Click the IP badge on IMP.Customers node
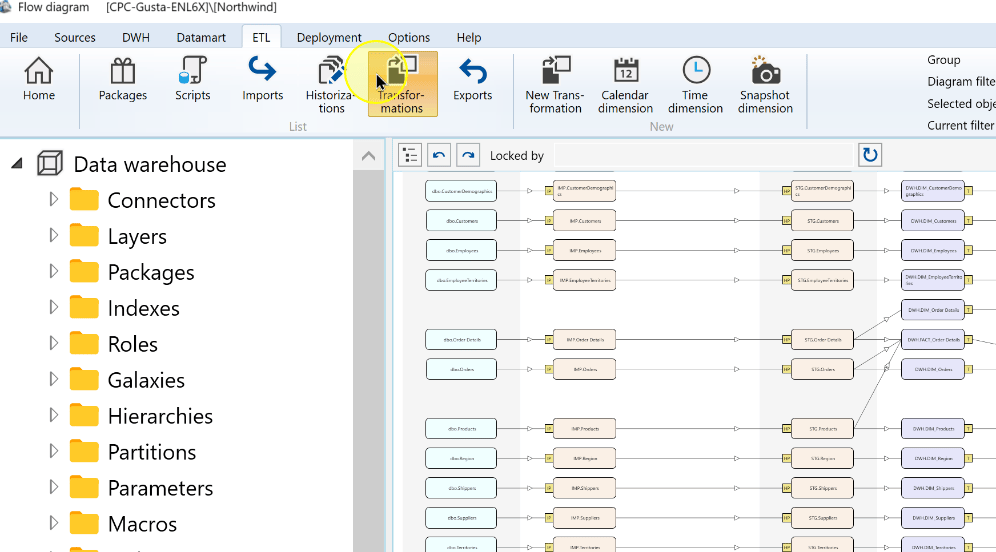Viewport: 996px width, 552px height. coord(549,220)
